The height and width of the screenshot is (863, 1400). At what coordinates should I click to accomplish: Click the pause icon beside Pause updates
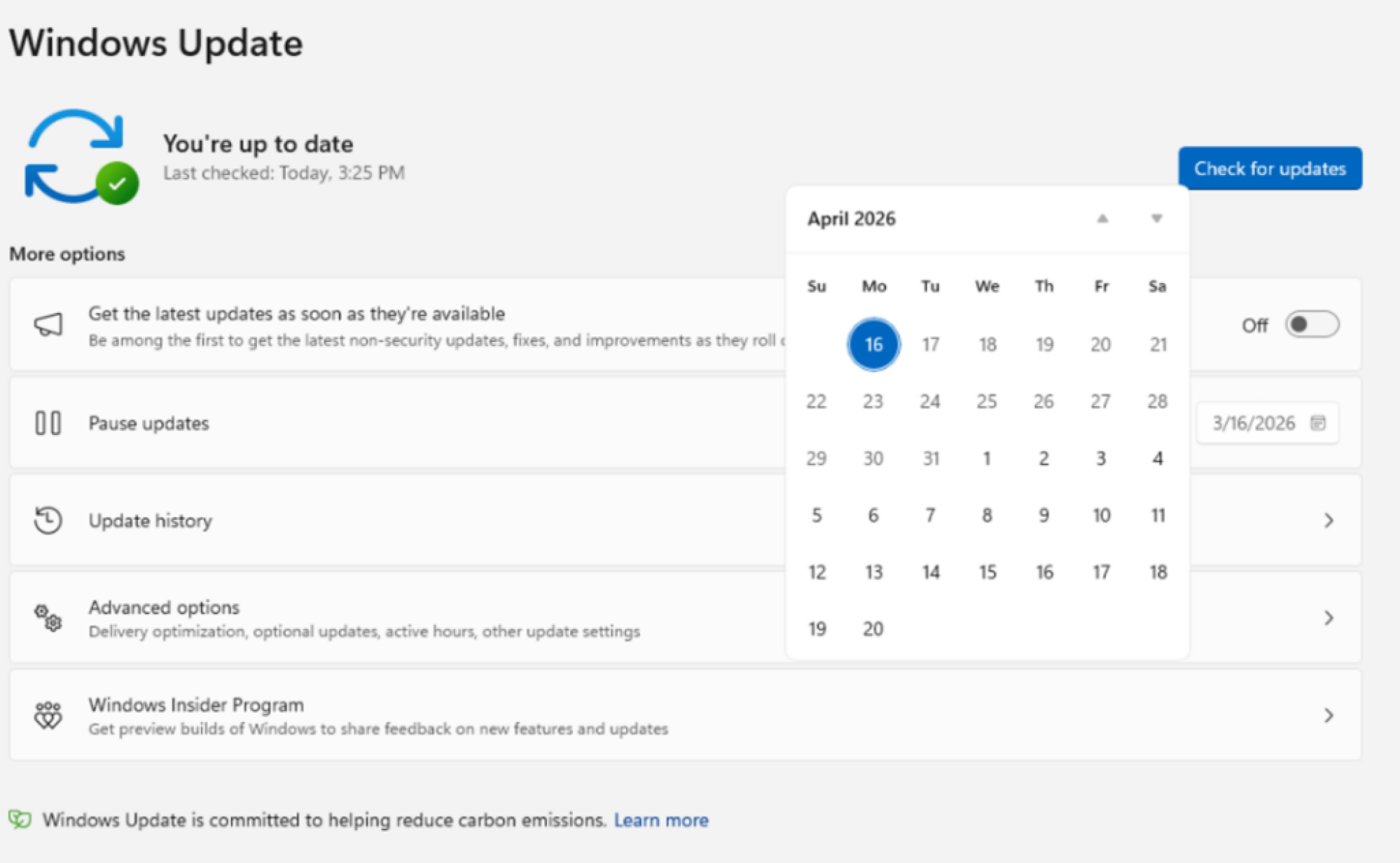pos(47,422)
